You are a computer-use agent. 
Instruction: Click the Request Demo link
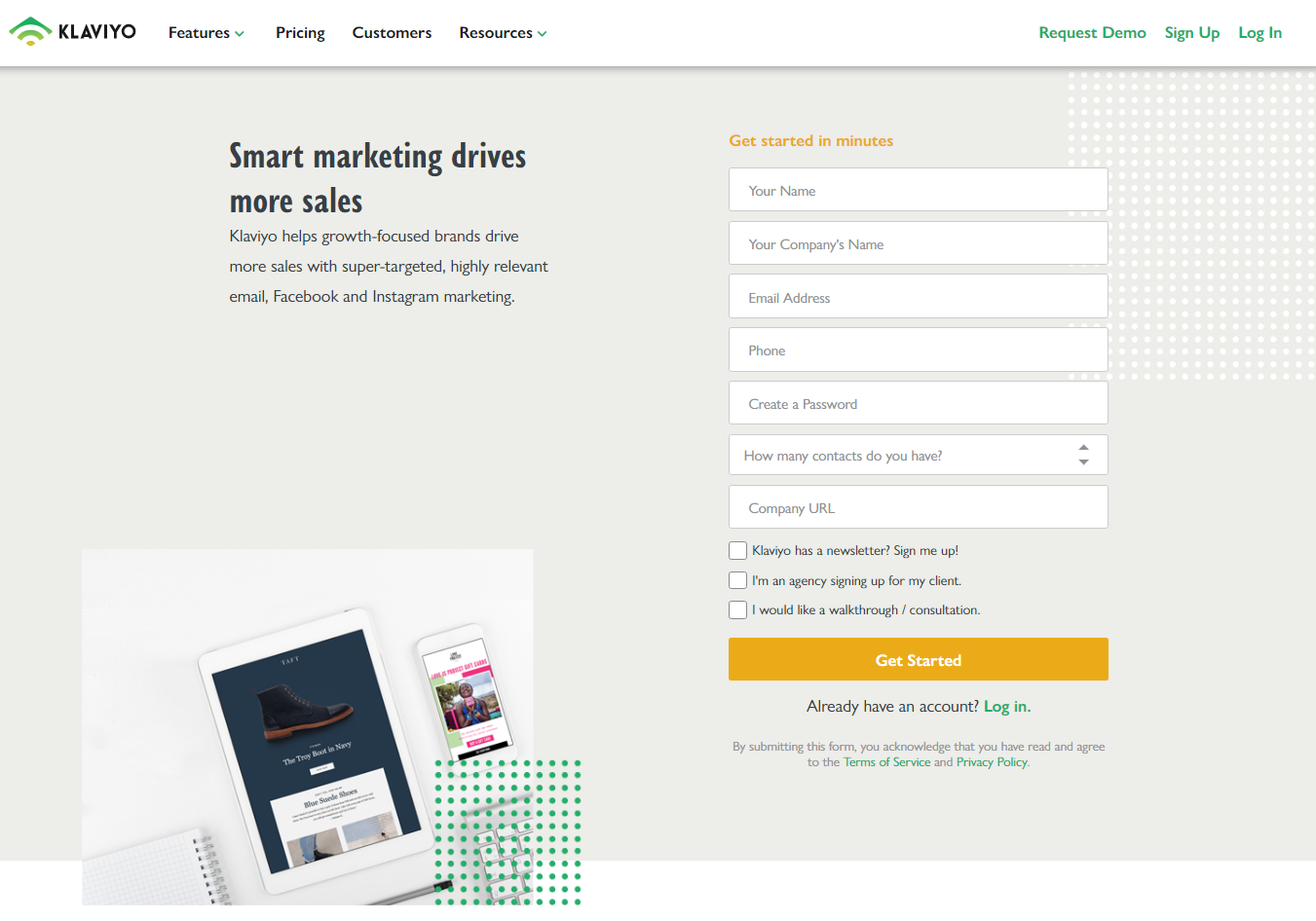pyautogui.click(x=1092, y=33)
